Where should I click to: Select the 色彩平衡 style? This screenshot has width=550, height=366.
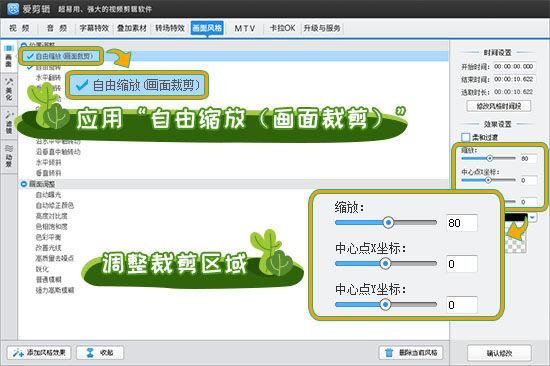pos(48,237)
